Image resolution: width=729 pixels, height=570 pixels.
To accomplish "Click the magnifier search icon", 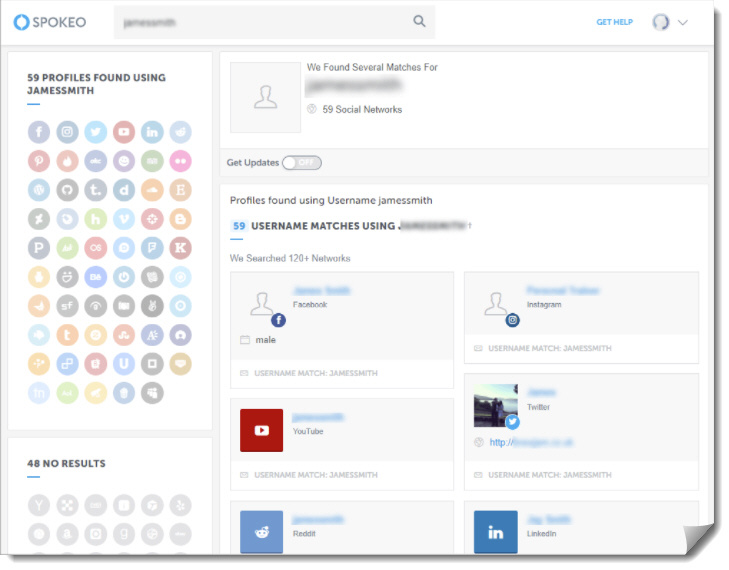I will coord(419,21).
